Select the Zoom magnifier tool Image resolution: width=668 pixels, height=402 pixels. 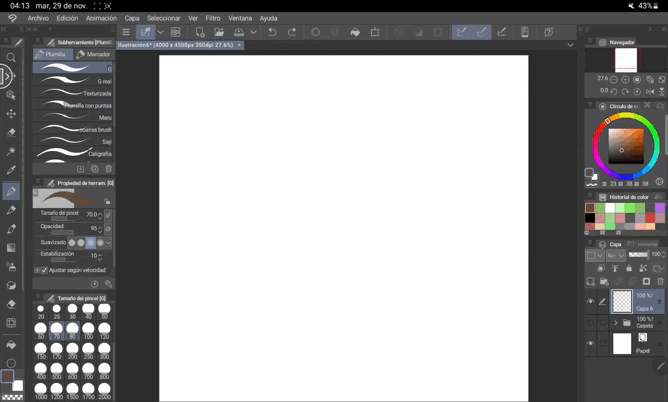click(x=11, y=57)
